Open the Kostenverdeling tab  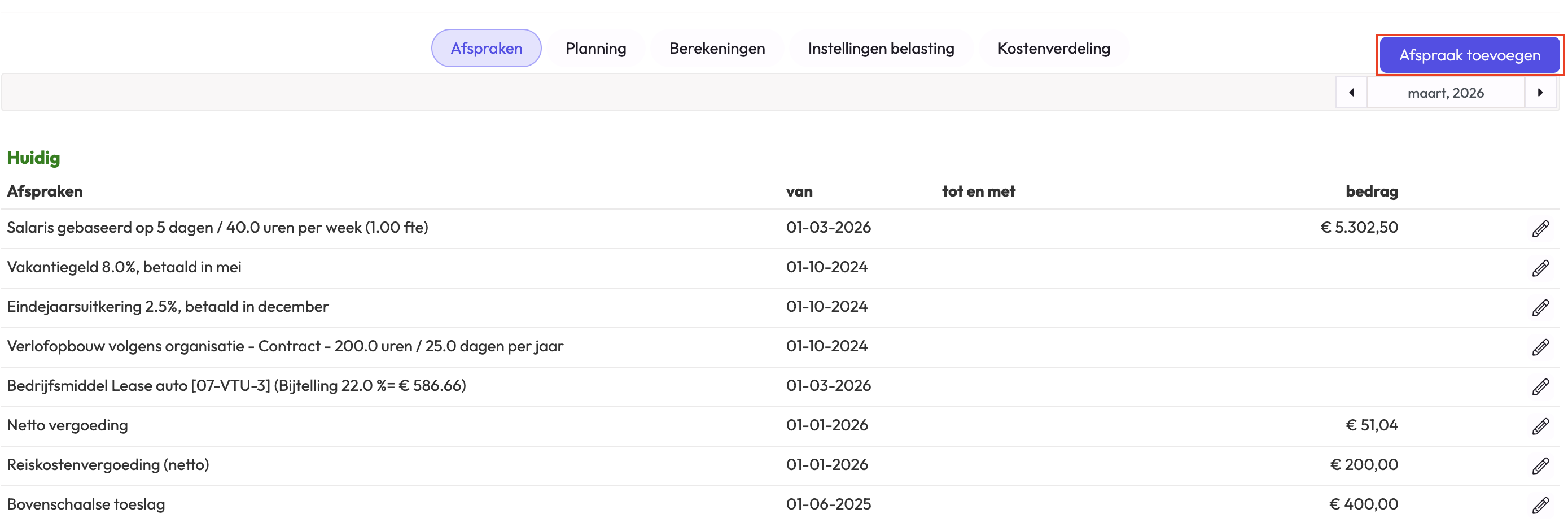[x=1053, y=48]
